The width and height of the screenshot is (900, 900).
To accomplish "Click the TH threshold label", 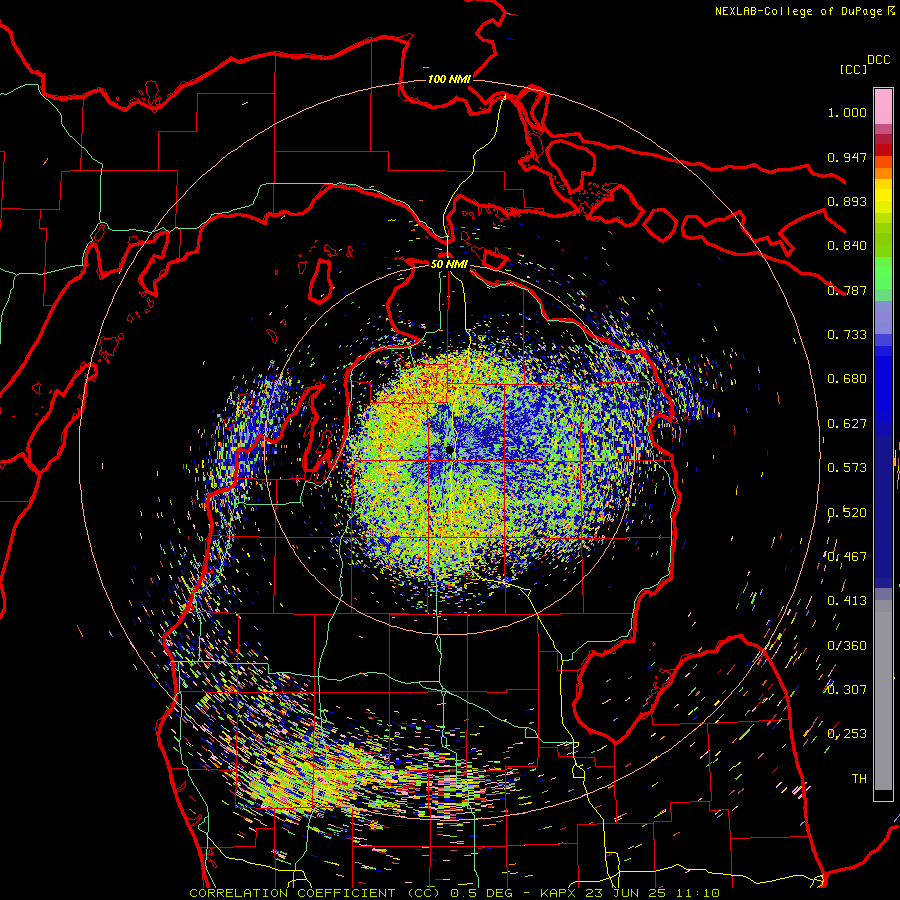I will click(859, 779).
